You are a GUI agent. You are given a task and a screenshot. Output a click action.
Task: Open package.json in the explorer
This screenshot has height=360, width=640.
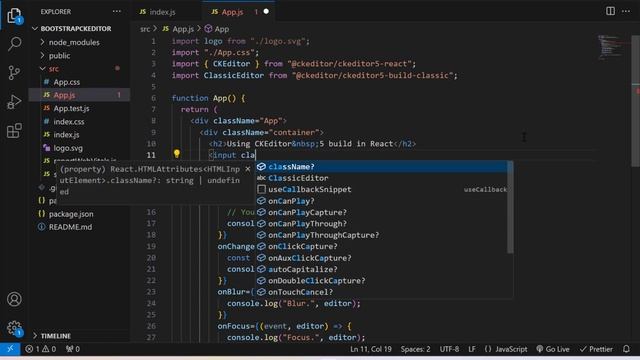pyautogui.click(x=80, y=214)
